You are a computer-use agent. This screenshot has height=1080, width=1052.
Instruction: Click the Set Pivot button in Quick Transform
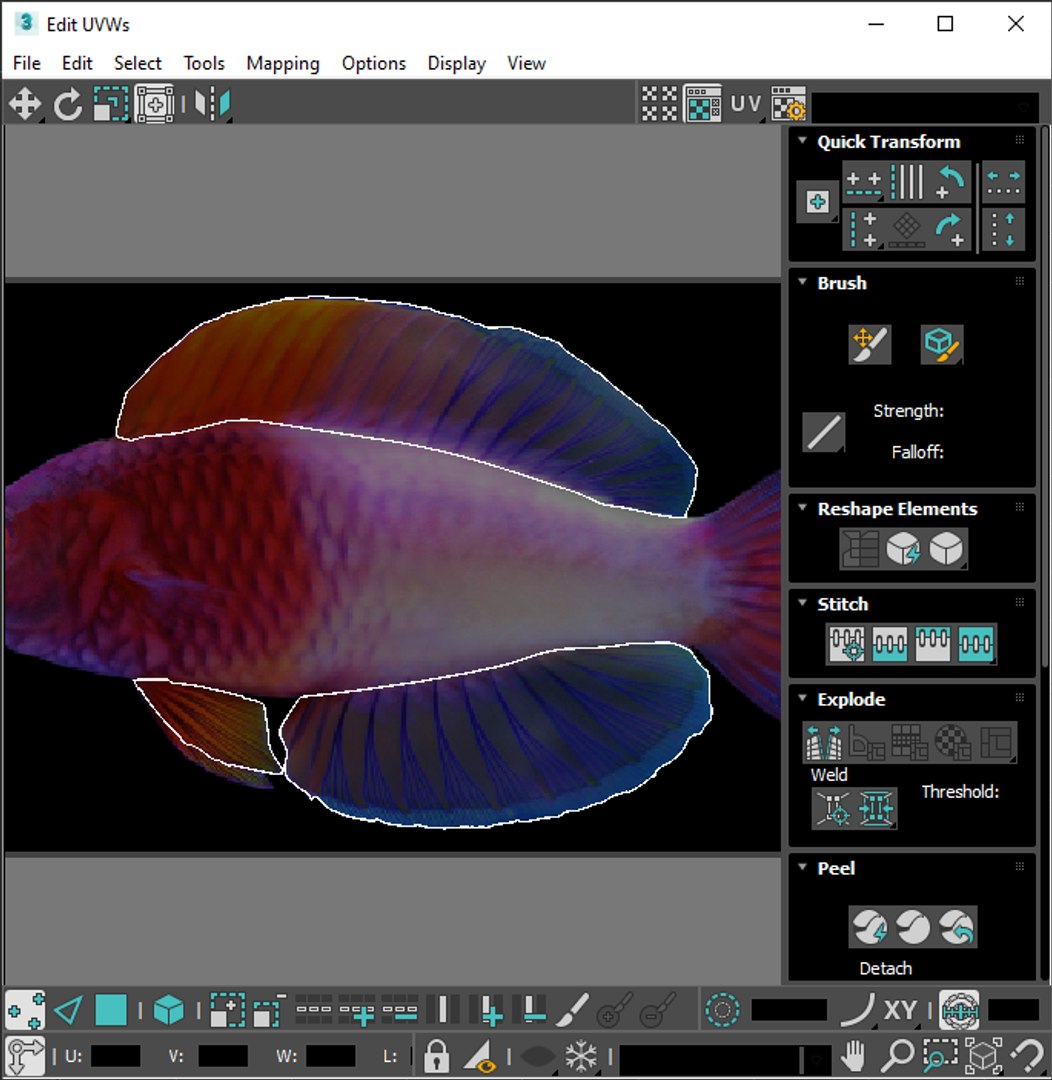click(x=817, y=202)
